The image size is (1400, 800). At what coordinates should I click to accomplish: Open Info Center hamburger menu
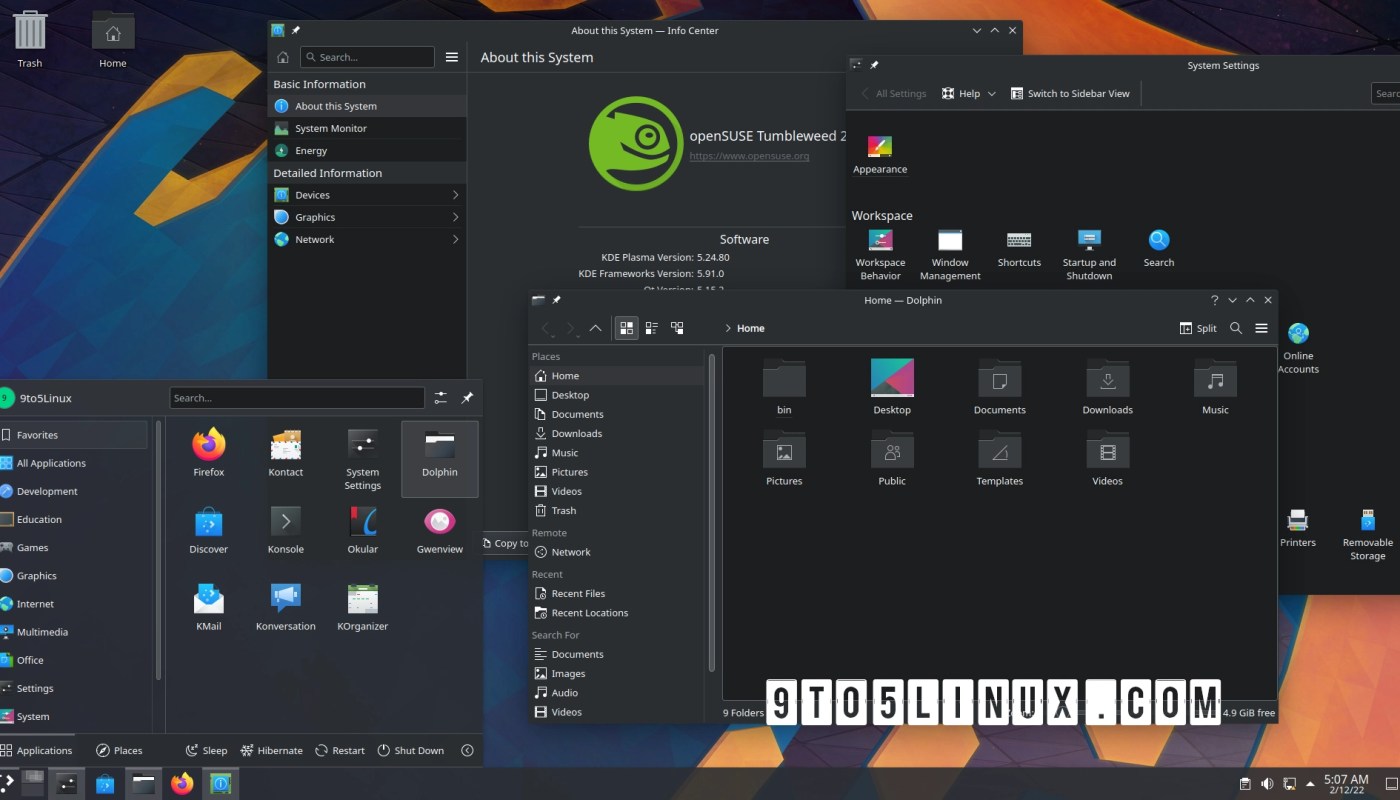pyautogui.click(x=452, y=57)
